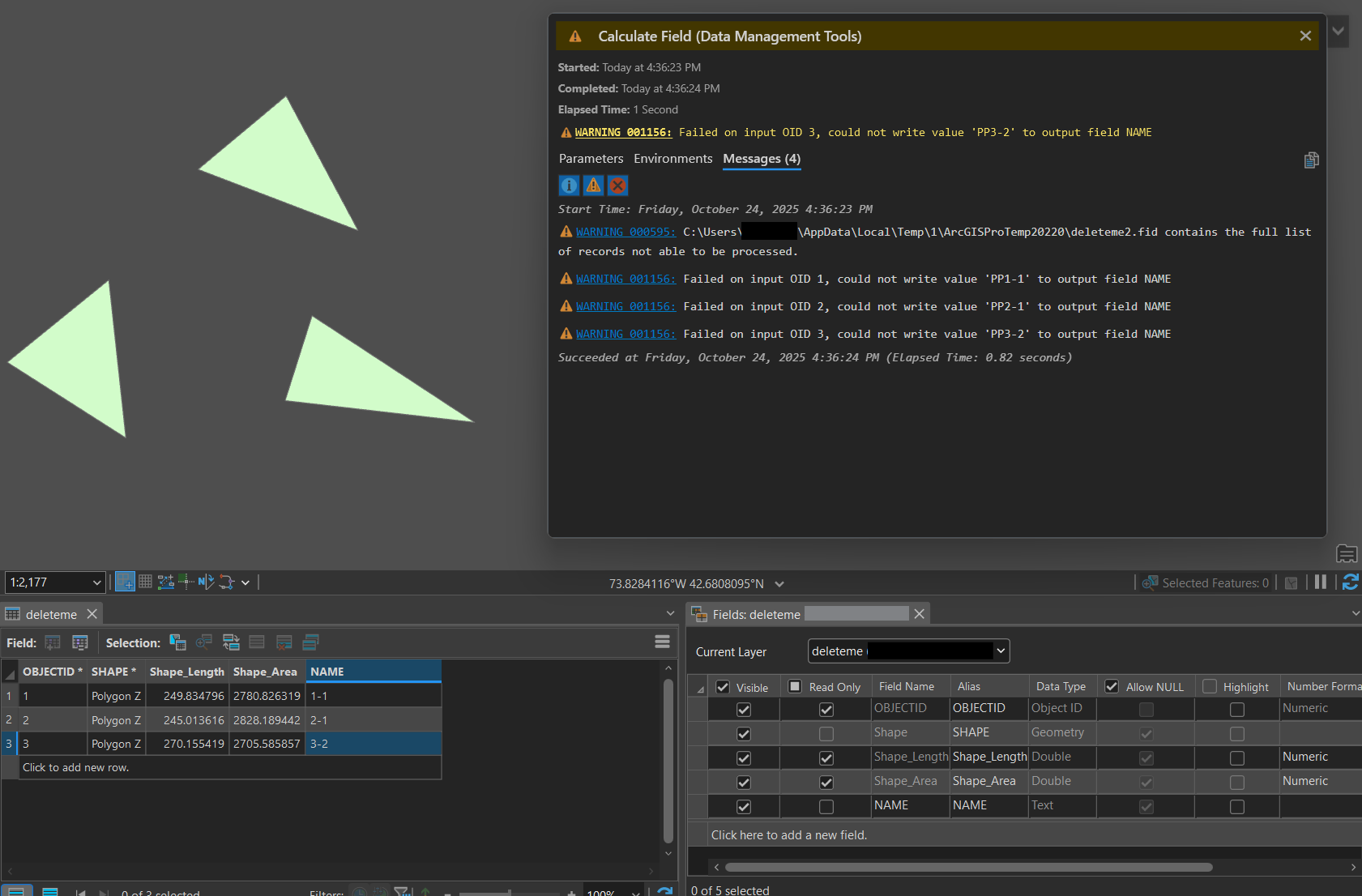Click here to add a new field
This screenshot has height=896, width=1362.
[x=788, y=835]
